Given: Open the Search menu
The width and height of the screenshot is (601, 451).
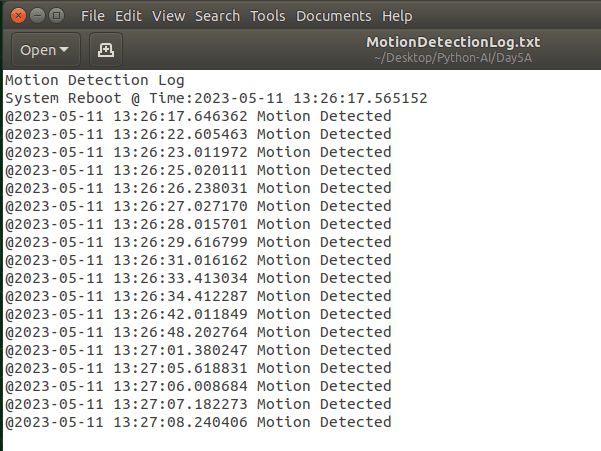Looking at the screenshot, I should pyautogui.click(x=218, y=16).
